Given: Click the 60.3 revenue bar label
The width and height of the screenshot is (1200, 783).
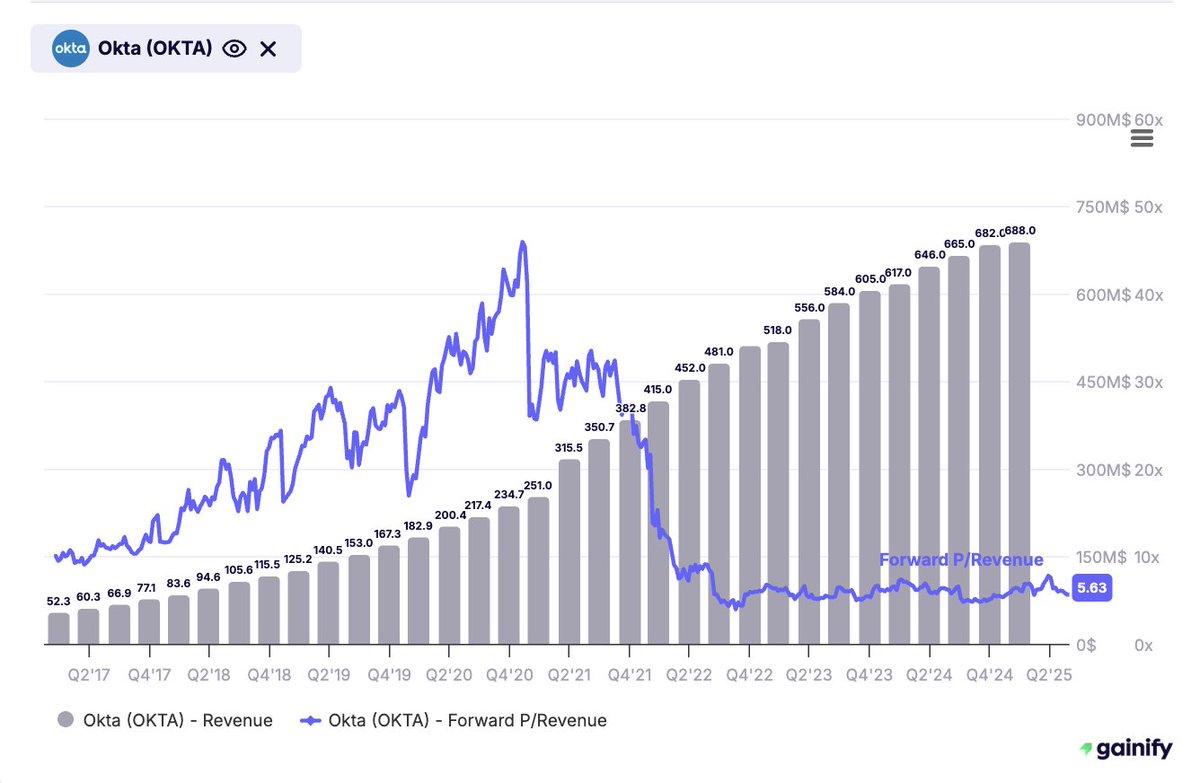Looking at the screenshot, I should 88,596.
